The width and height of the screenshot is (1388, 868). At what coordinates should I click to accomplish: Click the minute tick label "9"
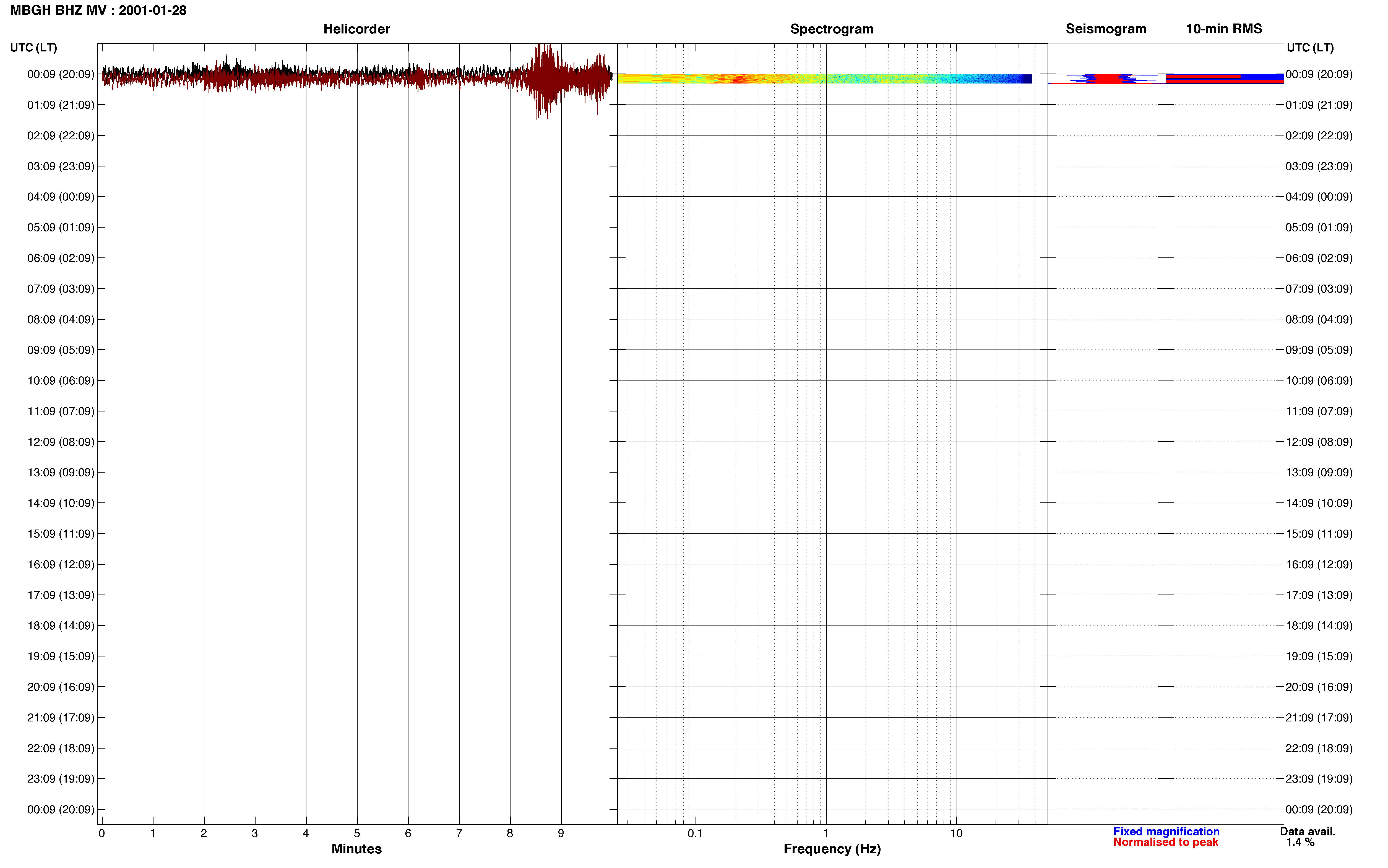561,833
